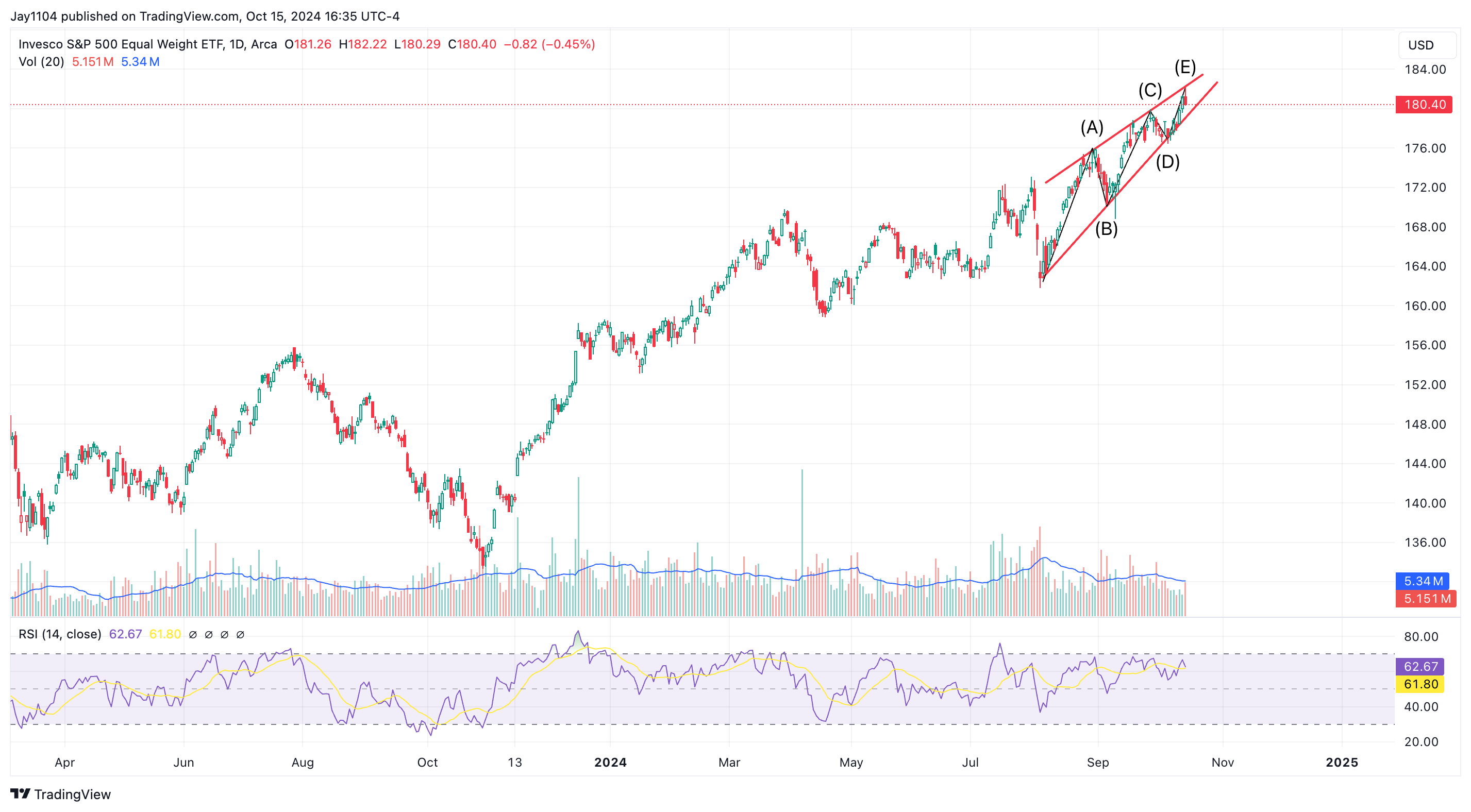Viewport: 1471px width, 812px height.
Task: Click the 144.00 price axis label
Action: (1425, 464)
